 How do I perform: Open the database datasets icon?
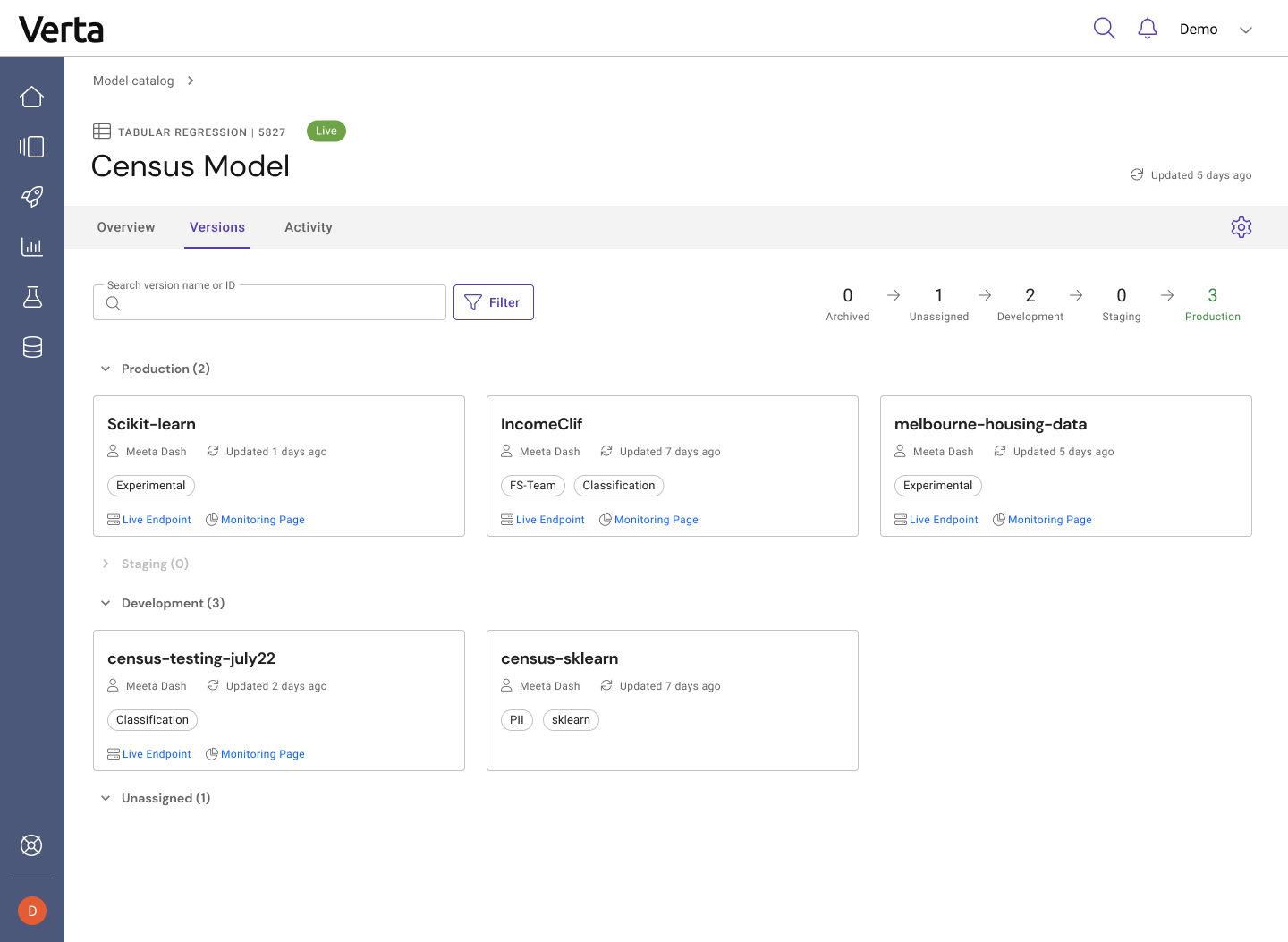point(32,347)
